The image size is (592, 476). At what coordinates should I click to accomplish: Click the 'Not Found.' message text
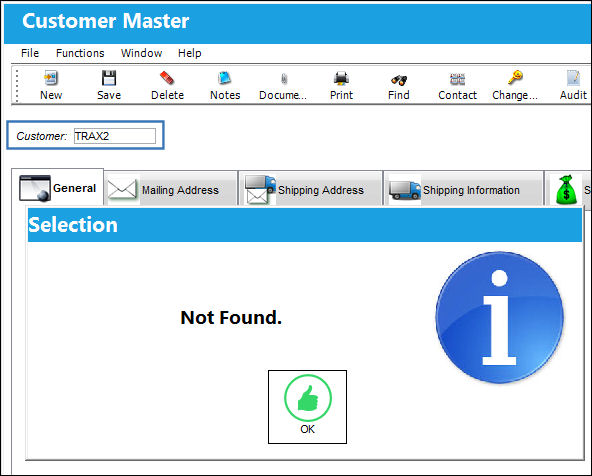coord(231,317)
